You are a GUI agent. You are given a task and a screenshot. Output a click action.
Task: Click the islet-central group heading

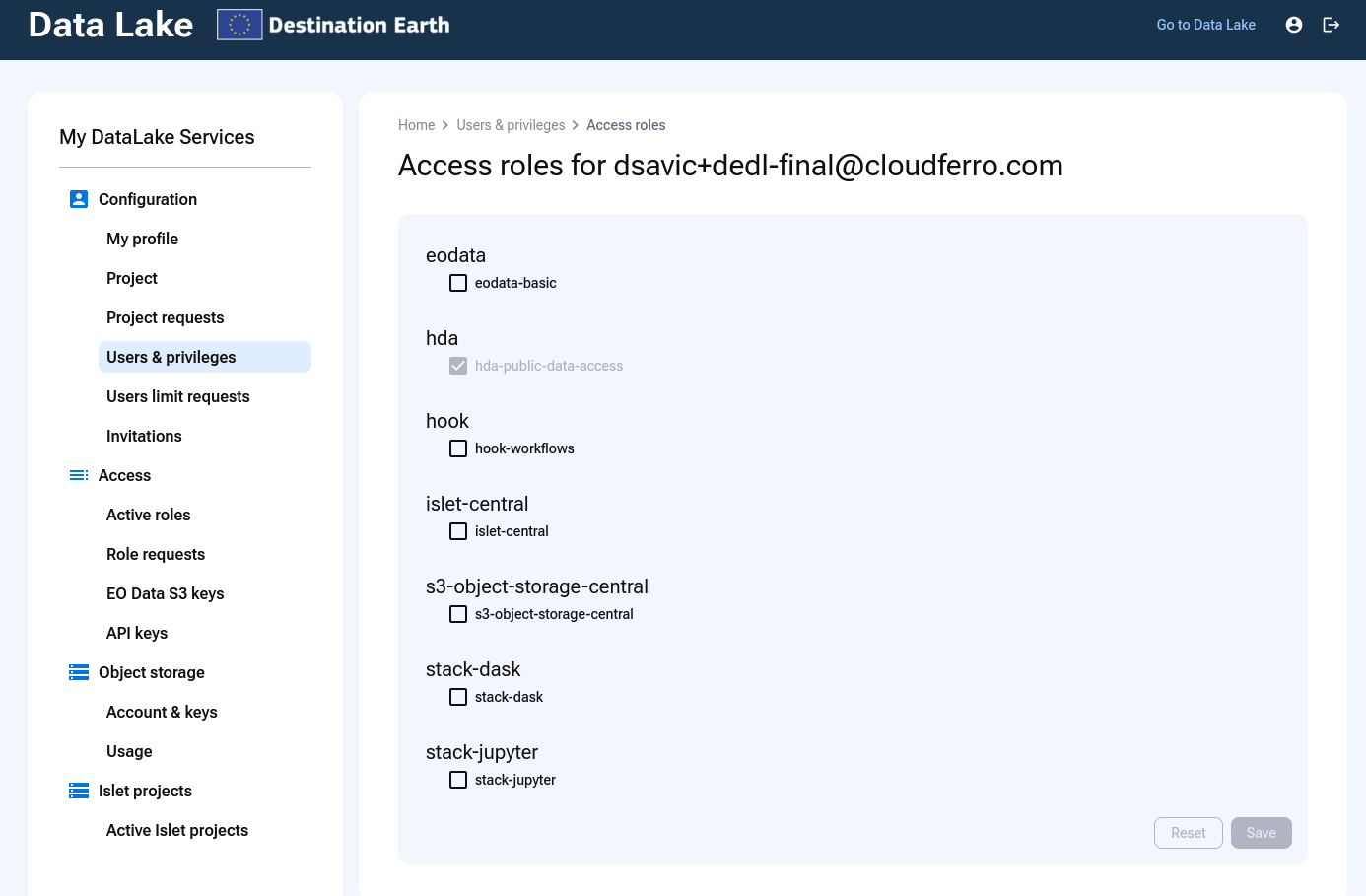[477, 504]
